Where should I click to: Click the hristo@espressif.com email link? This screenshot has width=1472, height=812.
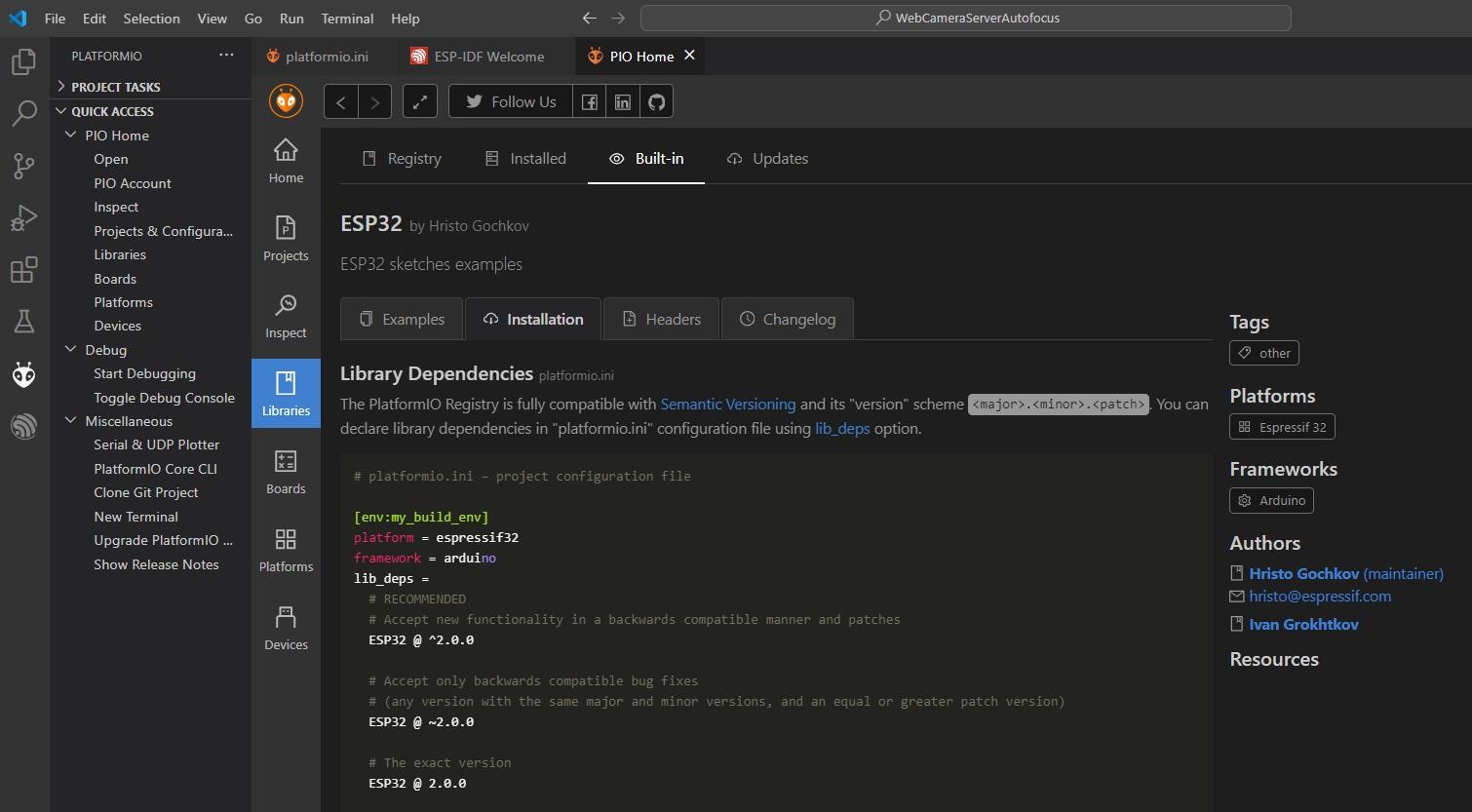[1320, 596]
